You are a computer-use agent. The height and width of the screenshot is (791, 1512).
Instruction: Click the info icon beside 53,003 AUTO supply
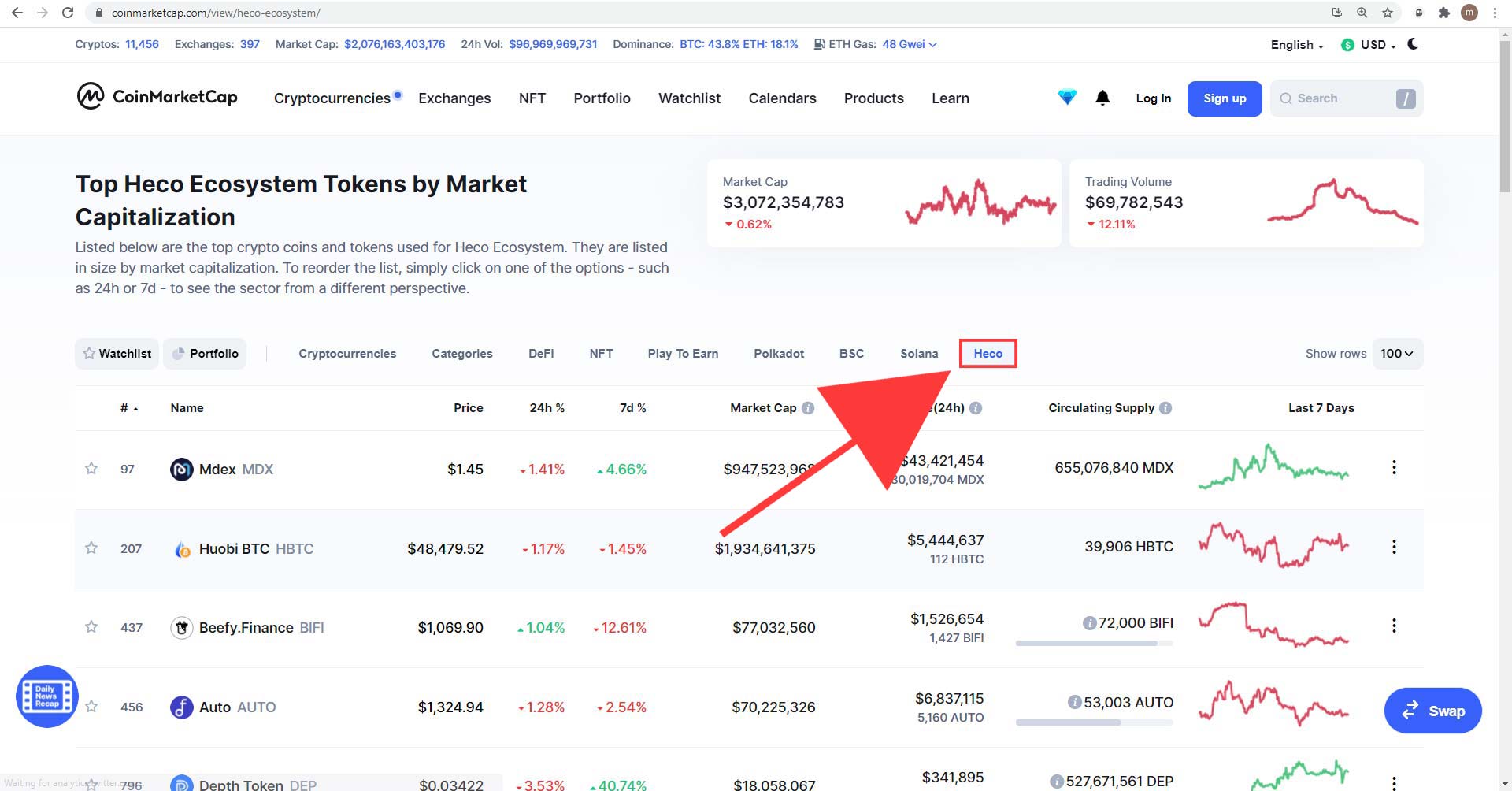(1074, 702)
